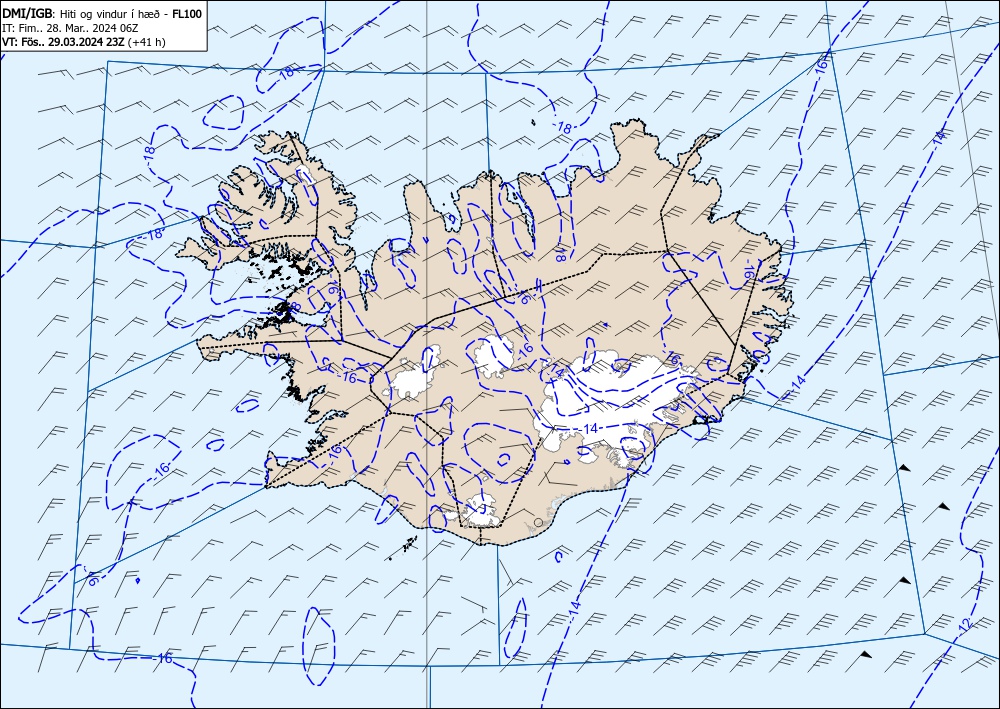
Task: Select the '(+41 h)' forecast offset text
Action: pyautogui.click(x=147, y=42)
